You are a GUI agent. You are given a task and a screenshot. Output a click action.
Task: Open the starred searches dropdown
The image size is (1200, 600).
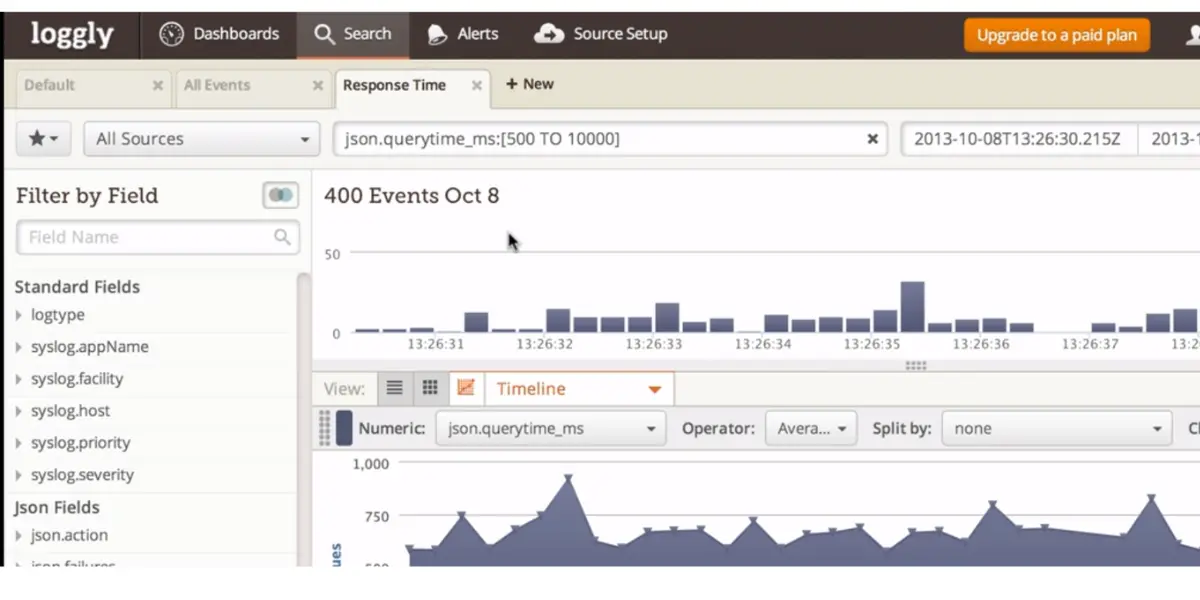click(43, 139)
